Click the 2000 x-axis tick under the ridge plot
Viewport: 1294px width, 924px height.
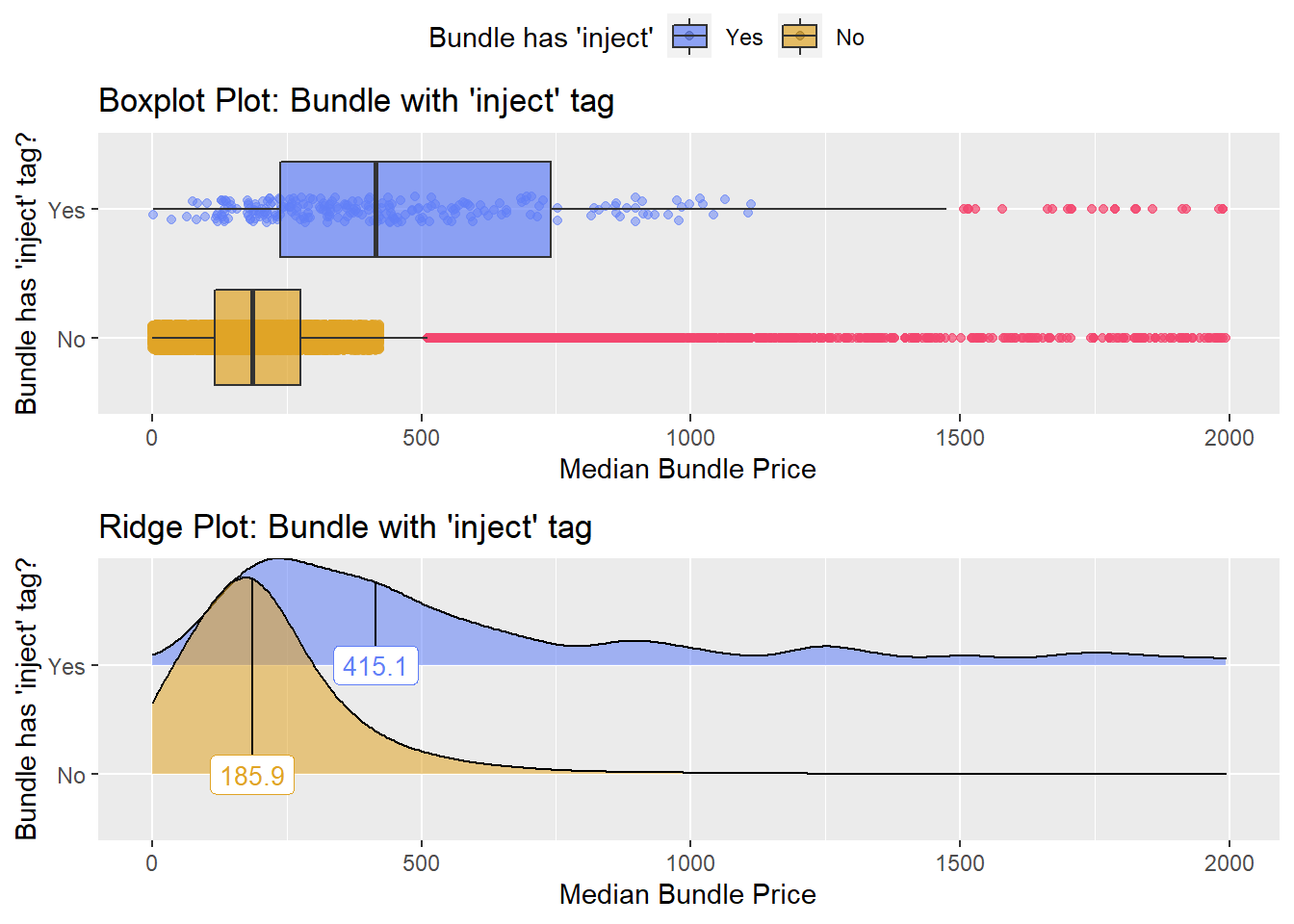(1229, 862)
